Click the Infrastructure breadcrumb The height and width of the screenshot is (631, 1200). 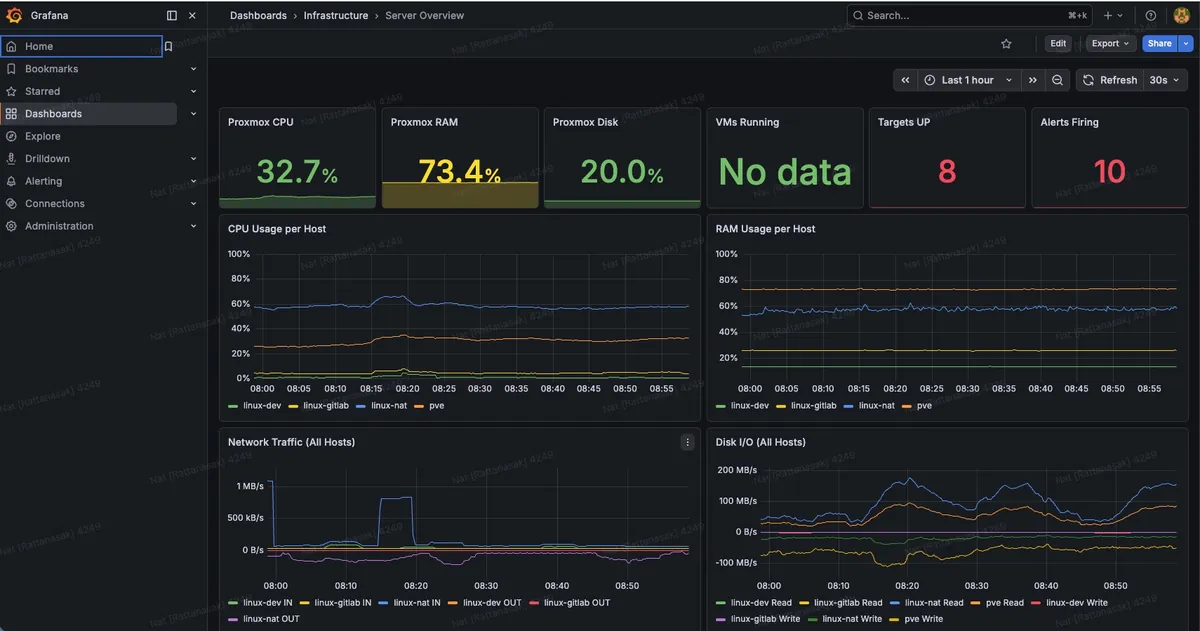coord(336,15)
